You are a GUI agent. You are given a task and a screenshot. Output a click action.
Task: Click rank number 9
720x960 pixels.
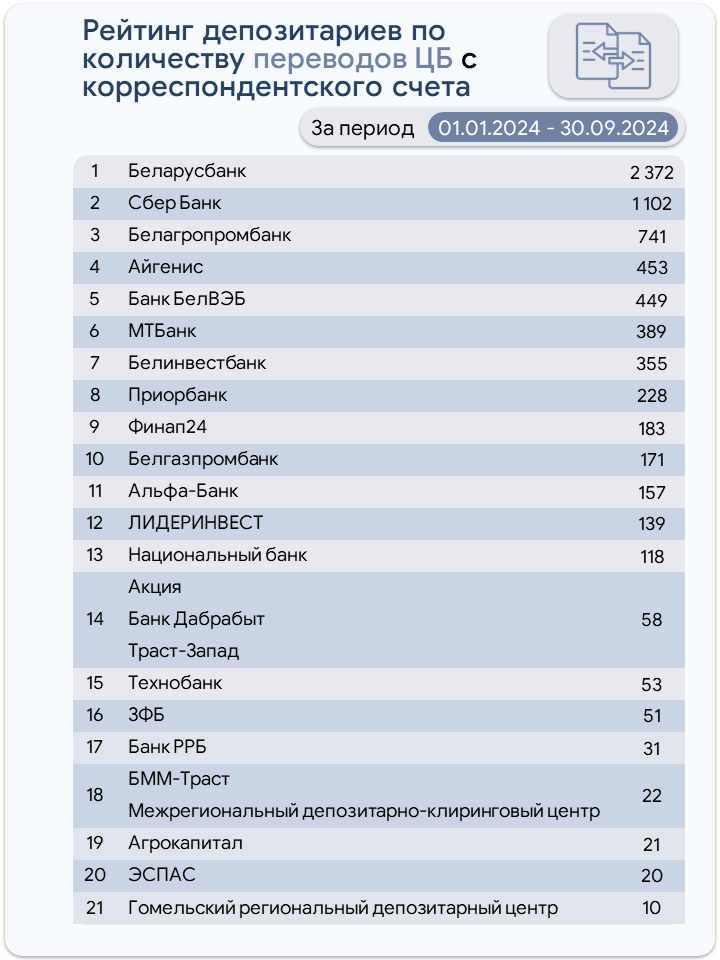pyautogui.click(x=94, y=427)
